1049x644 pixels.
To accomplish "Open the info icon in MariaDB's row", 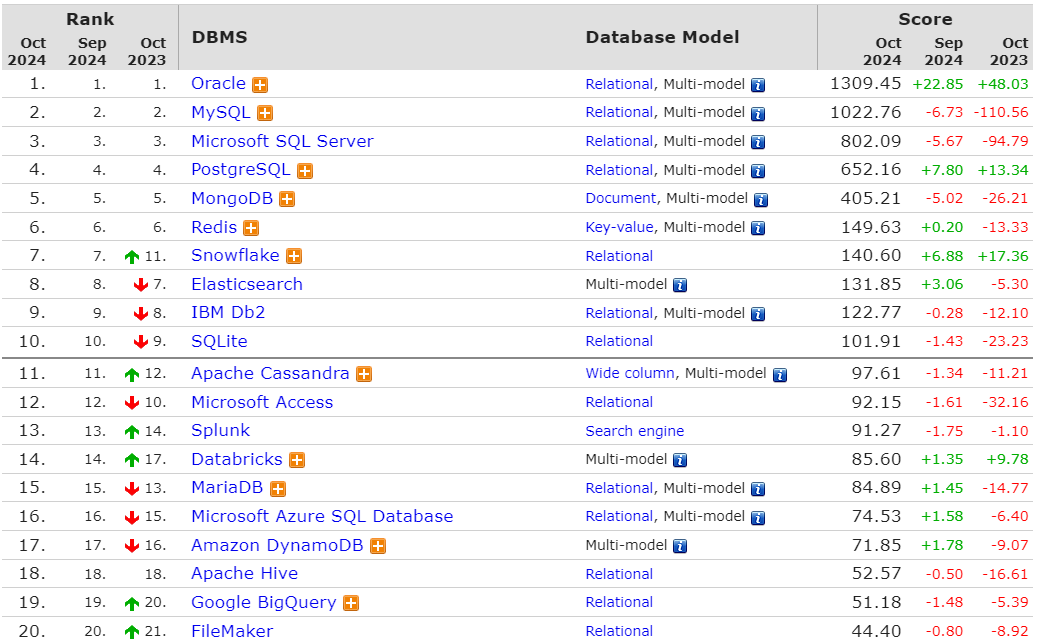I will (x=758, y=490).
